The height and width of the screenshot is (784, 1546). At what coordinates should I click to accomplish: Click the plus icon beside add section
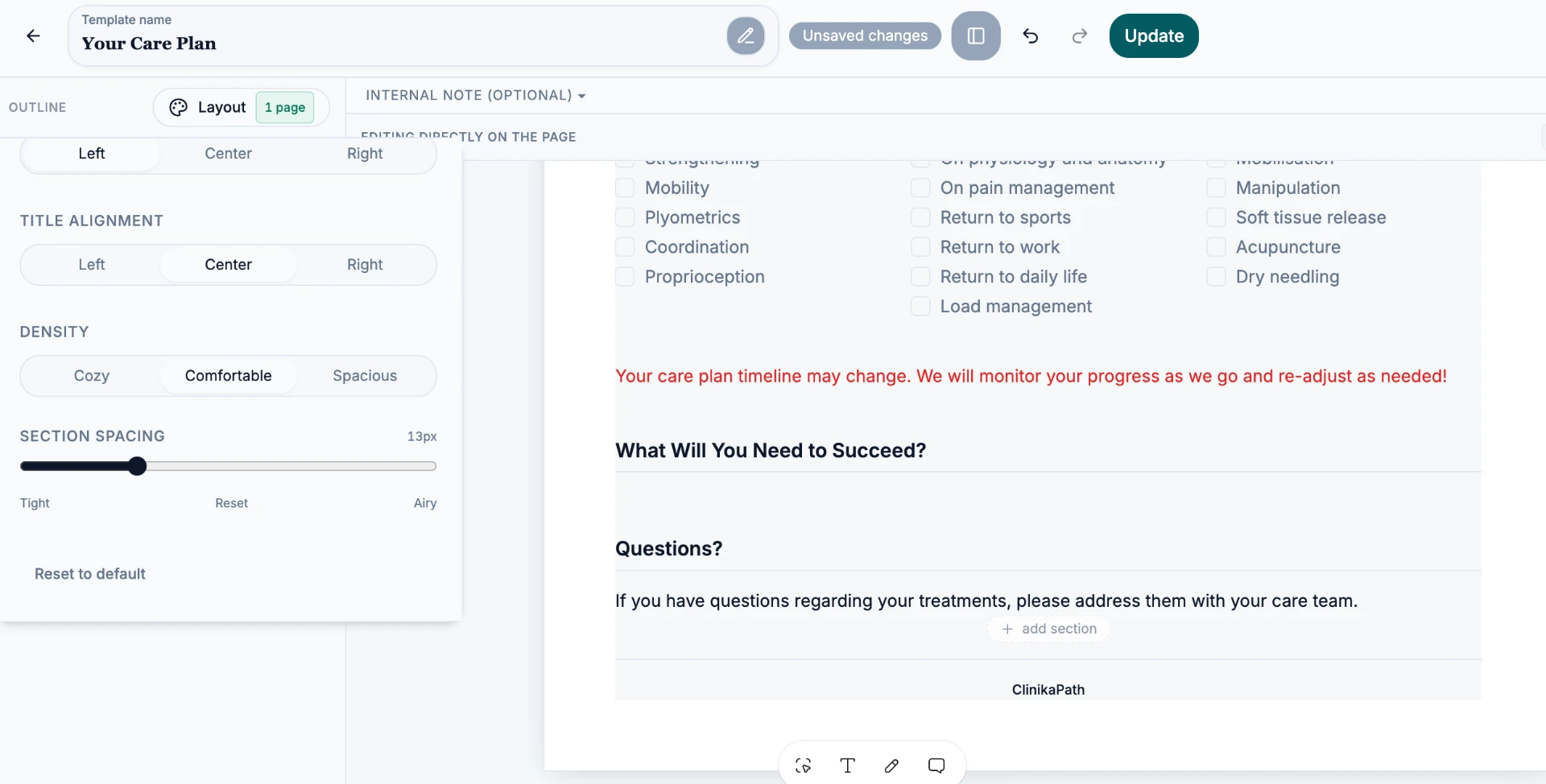coord(1007,629)
